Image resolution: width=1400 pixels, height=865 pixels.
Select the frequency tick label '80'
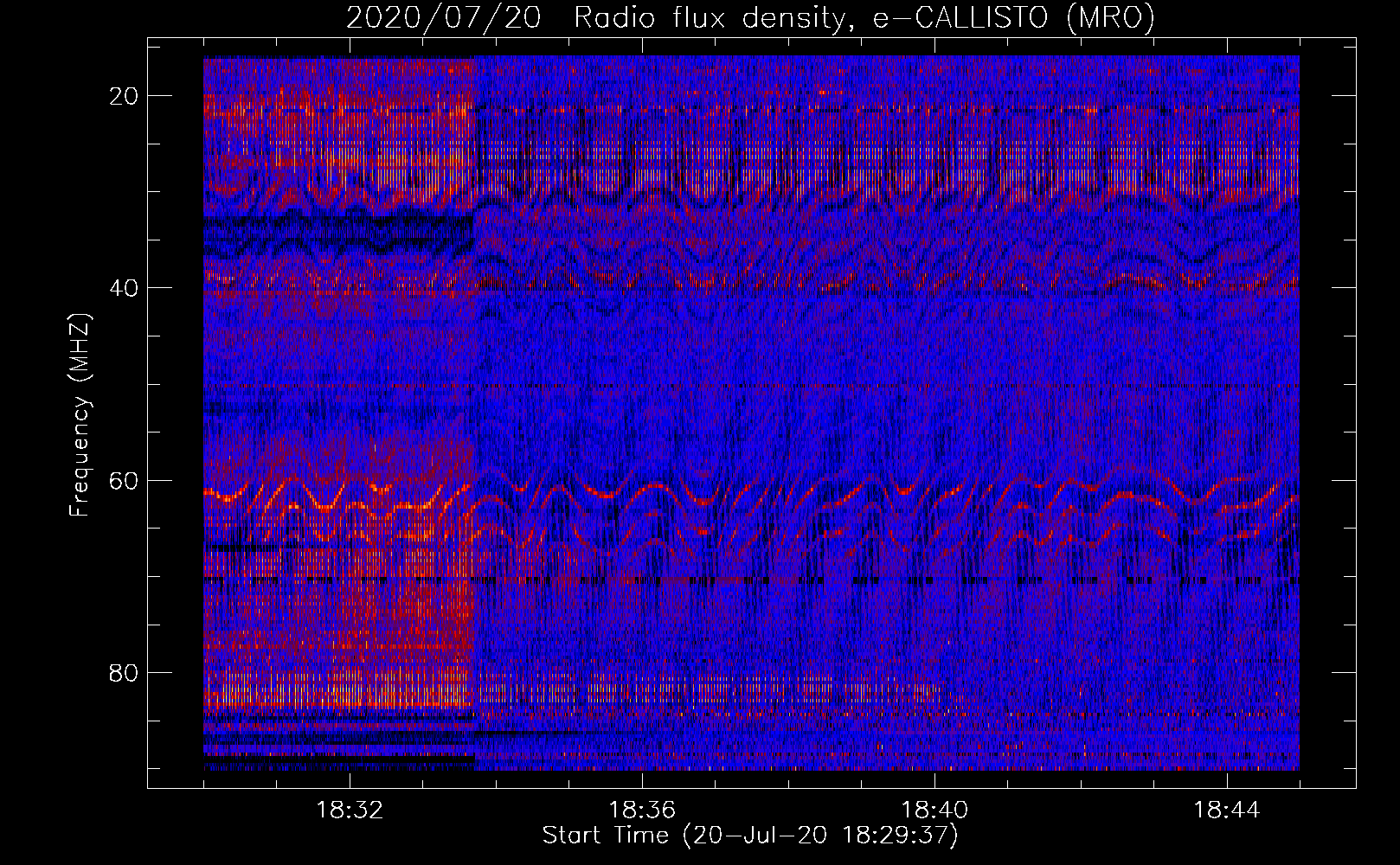125,672
